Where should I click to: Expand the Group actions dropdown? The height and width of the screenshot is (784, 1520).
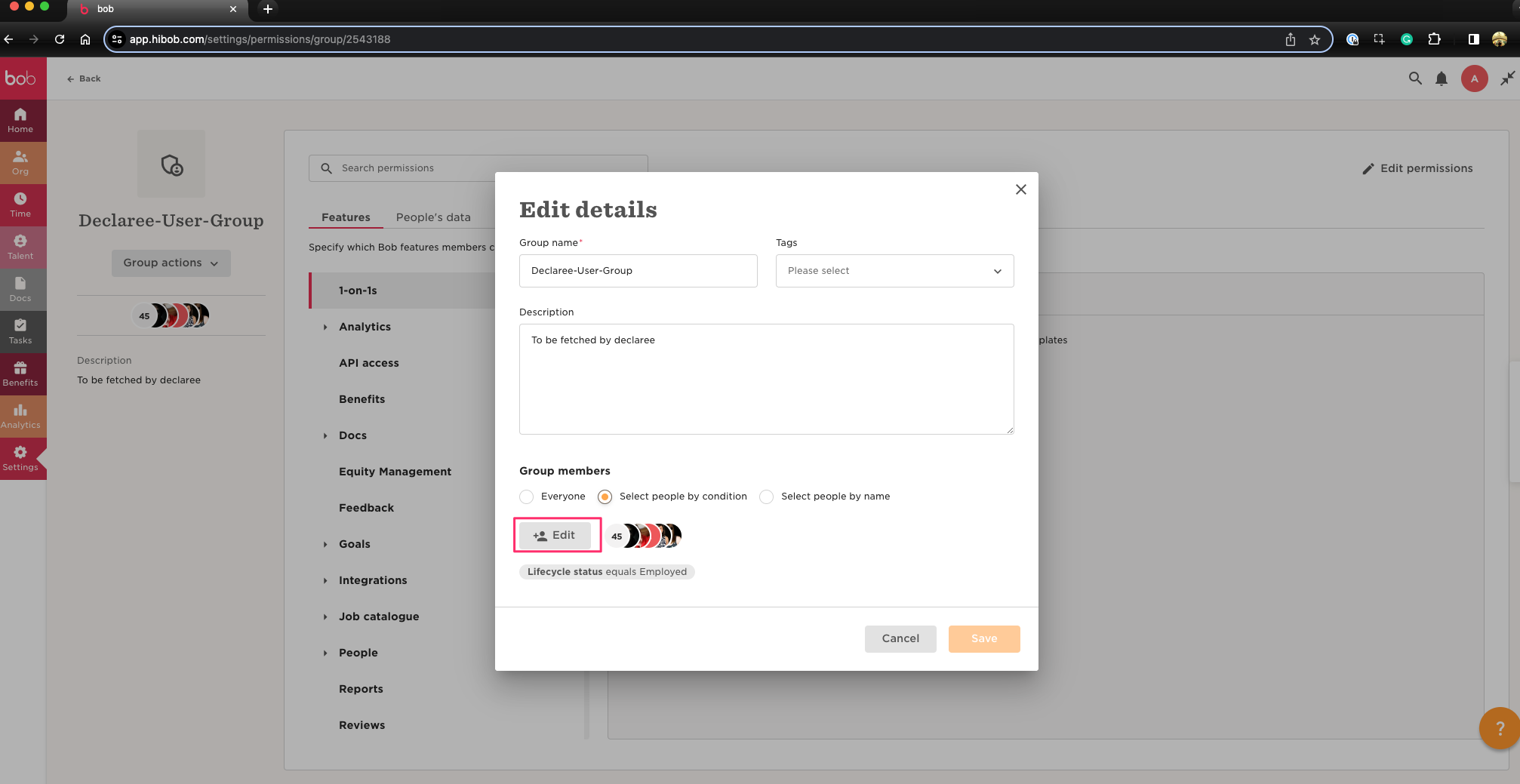171,263
